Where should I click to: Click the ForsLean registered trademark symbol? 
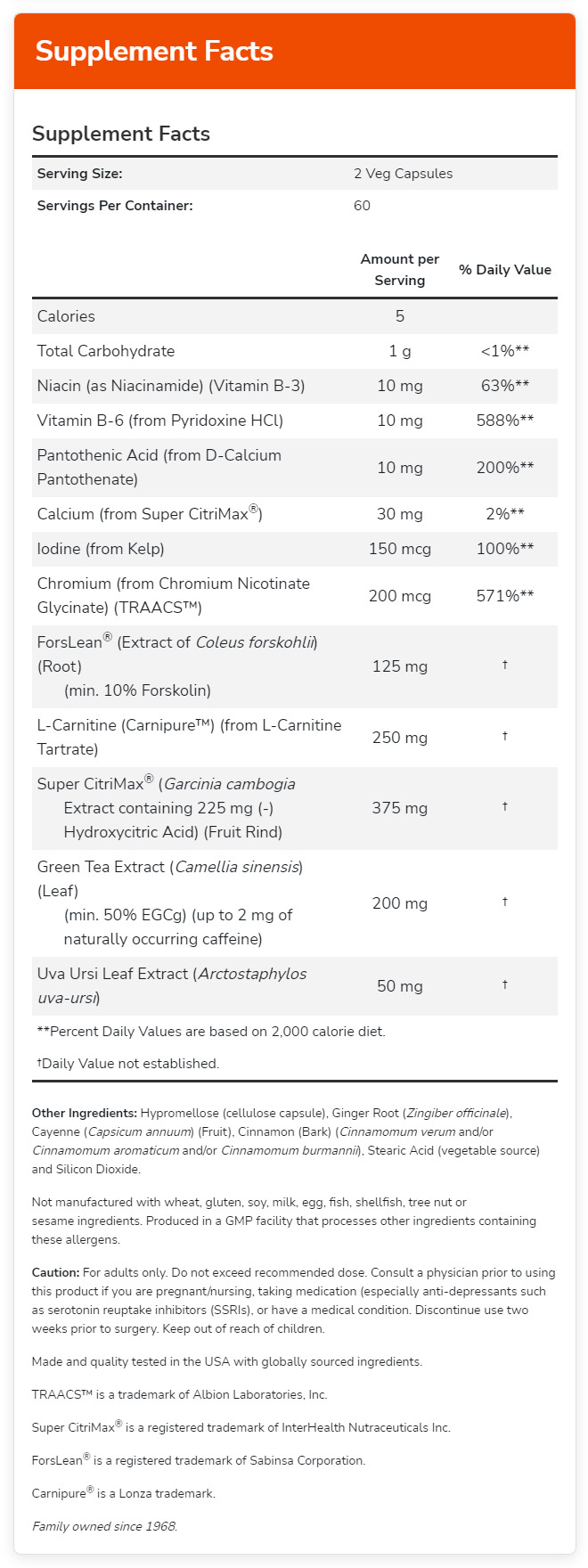click(x=110, y=638)
